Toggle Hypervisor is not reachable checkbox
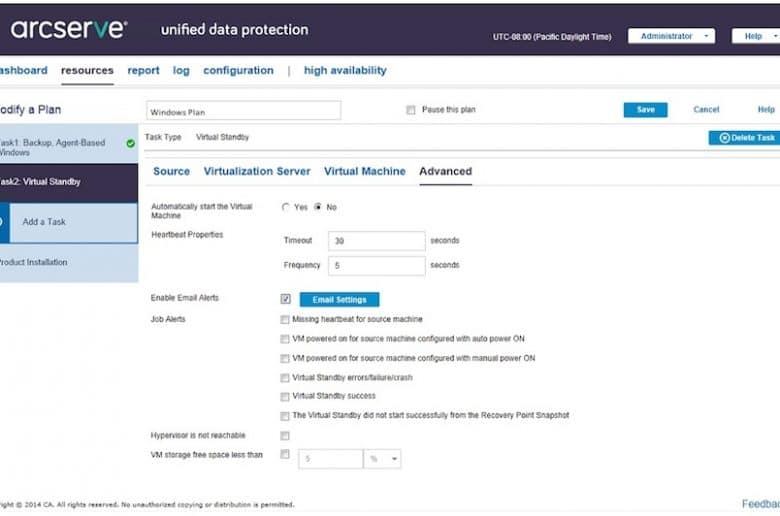The image size is (780, 516). coord(285,436)
